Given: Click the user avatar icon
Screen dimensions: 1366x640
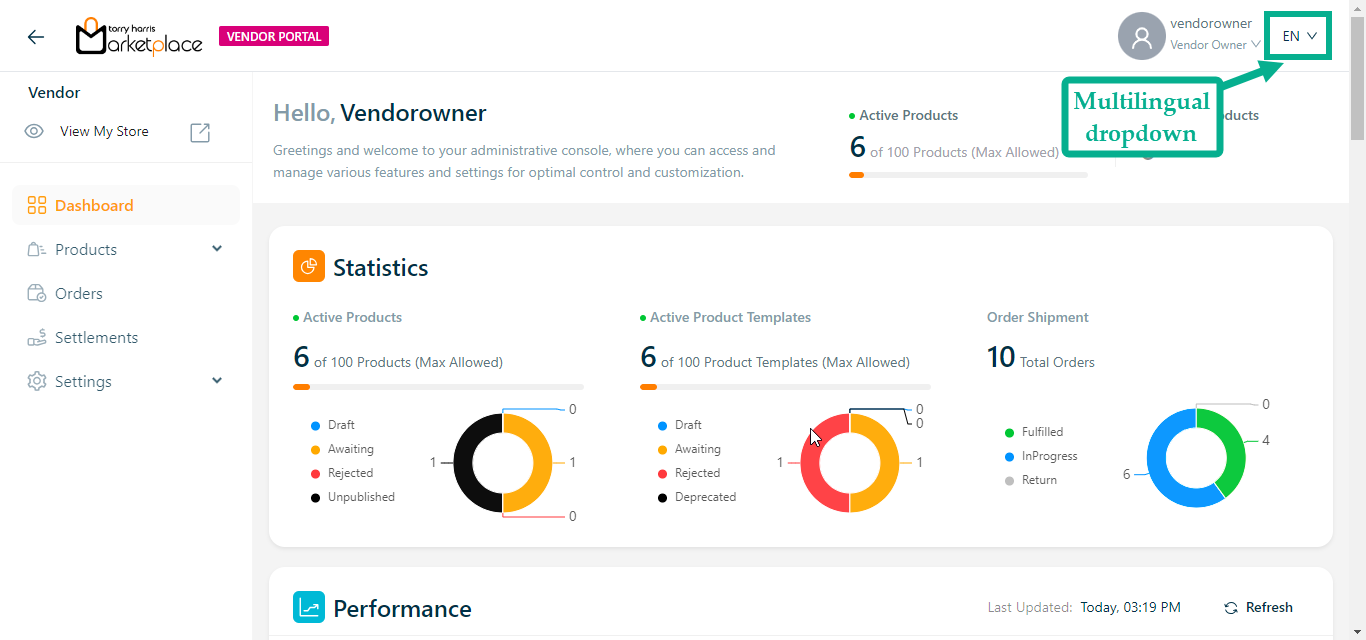Looking at the screenshot, I should coord(1141,37).
